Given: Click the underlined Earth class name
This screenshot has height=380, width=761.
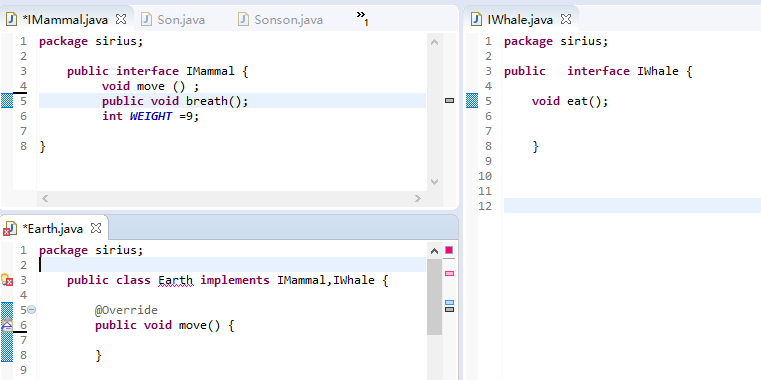Looking at the screenshot, I should pos(176,281).
